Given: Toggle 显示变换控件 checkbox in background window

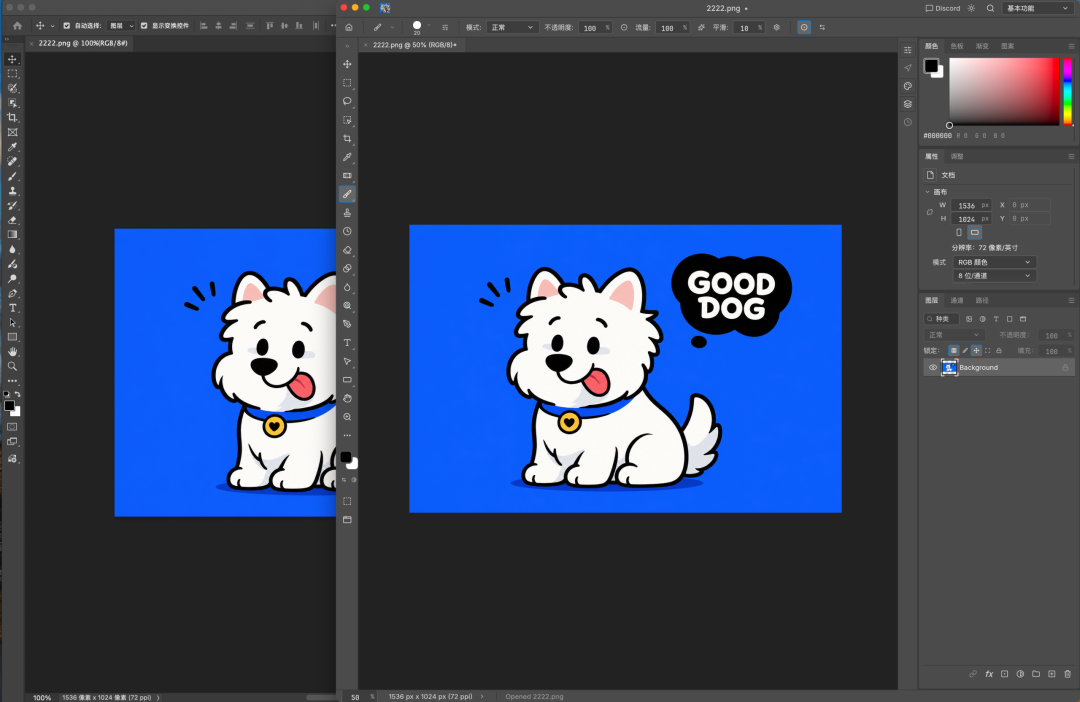Looking at the screenshot, I should 144,25.
